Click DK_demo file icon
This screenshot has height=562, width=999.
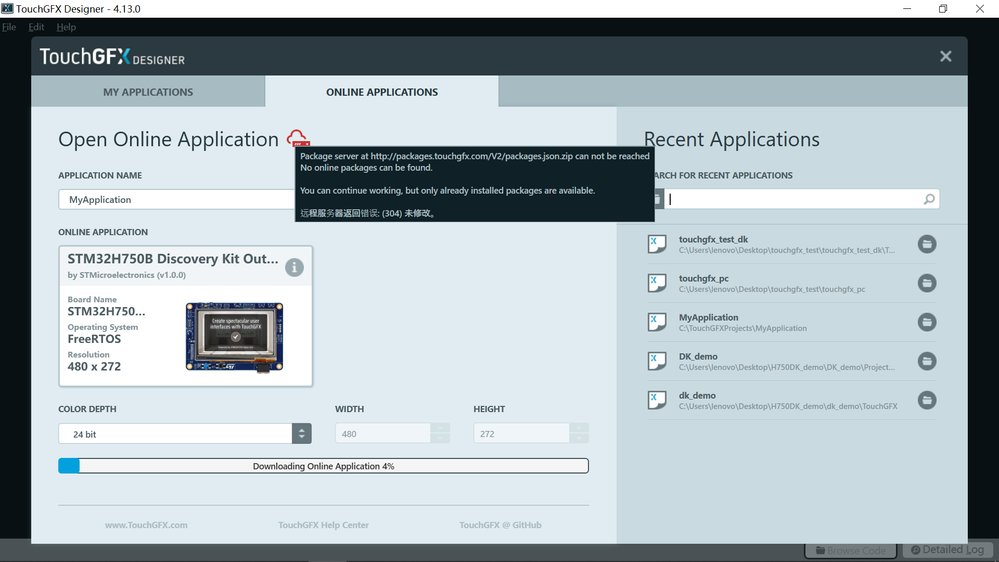tap(657, 361)
